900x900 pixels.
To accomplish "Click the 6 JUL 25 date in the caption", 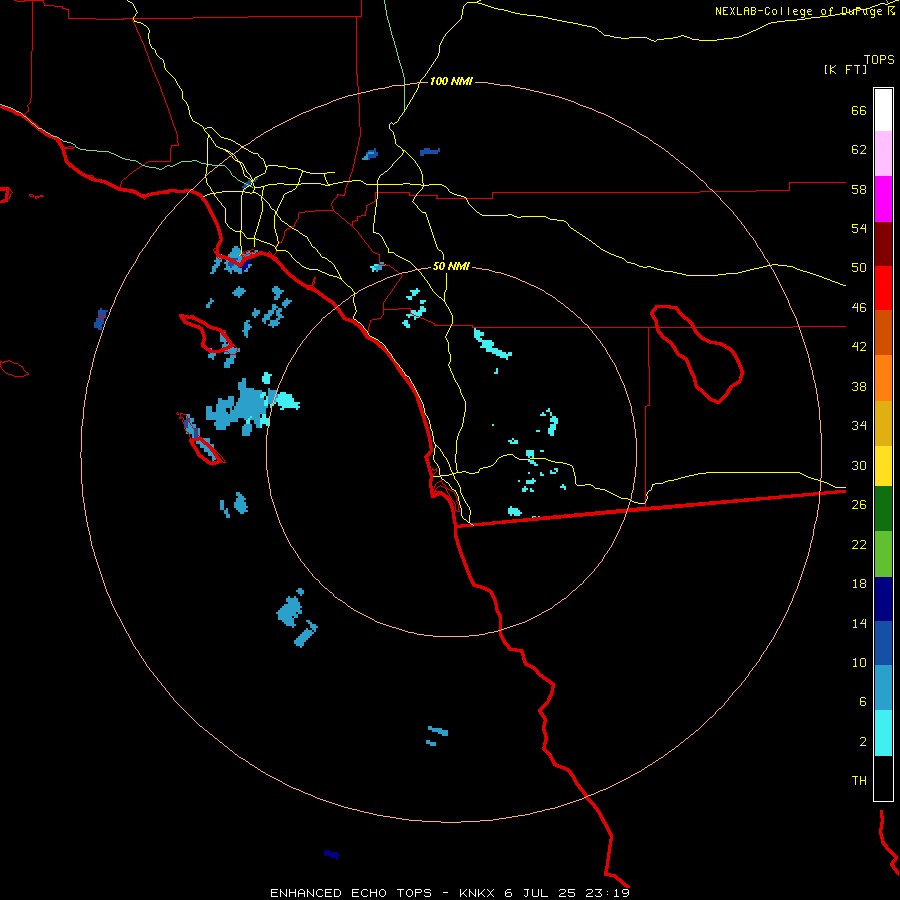I will click(x=542, y=893).
